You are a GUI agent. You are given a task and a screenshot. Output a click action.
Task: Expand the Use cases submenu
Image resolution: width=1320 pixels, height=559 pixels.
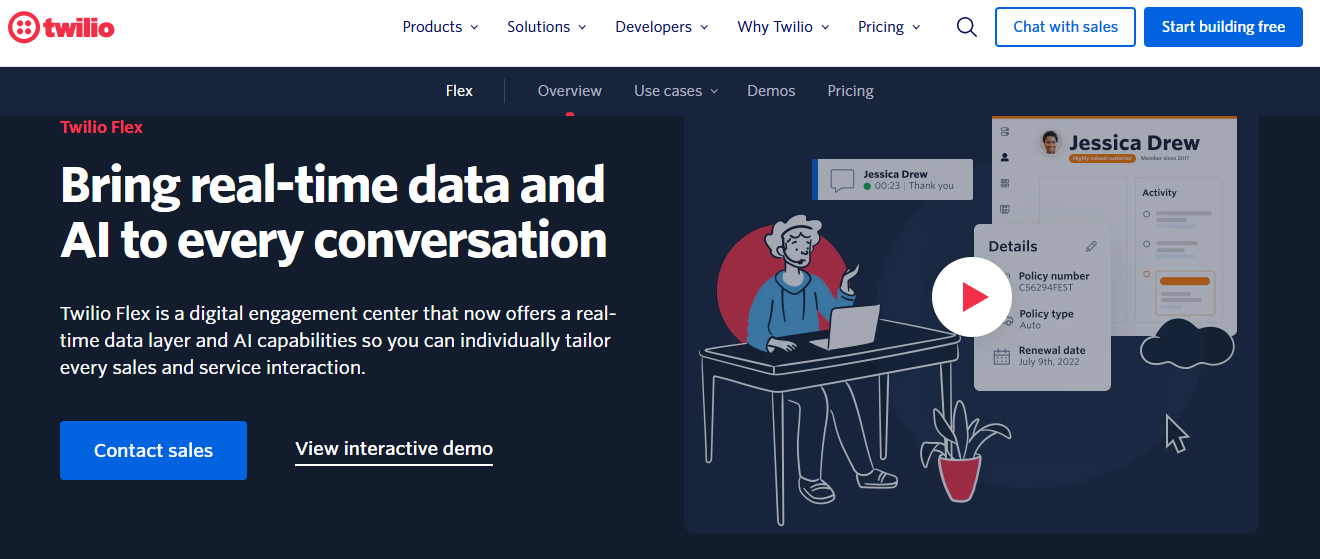(676, 91)
